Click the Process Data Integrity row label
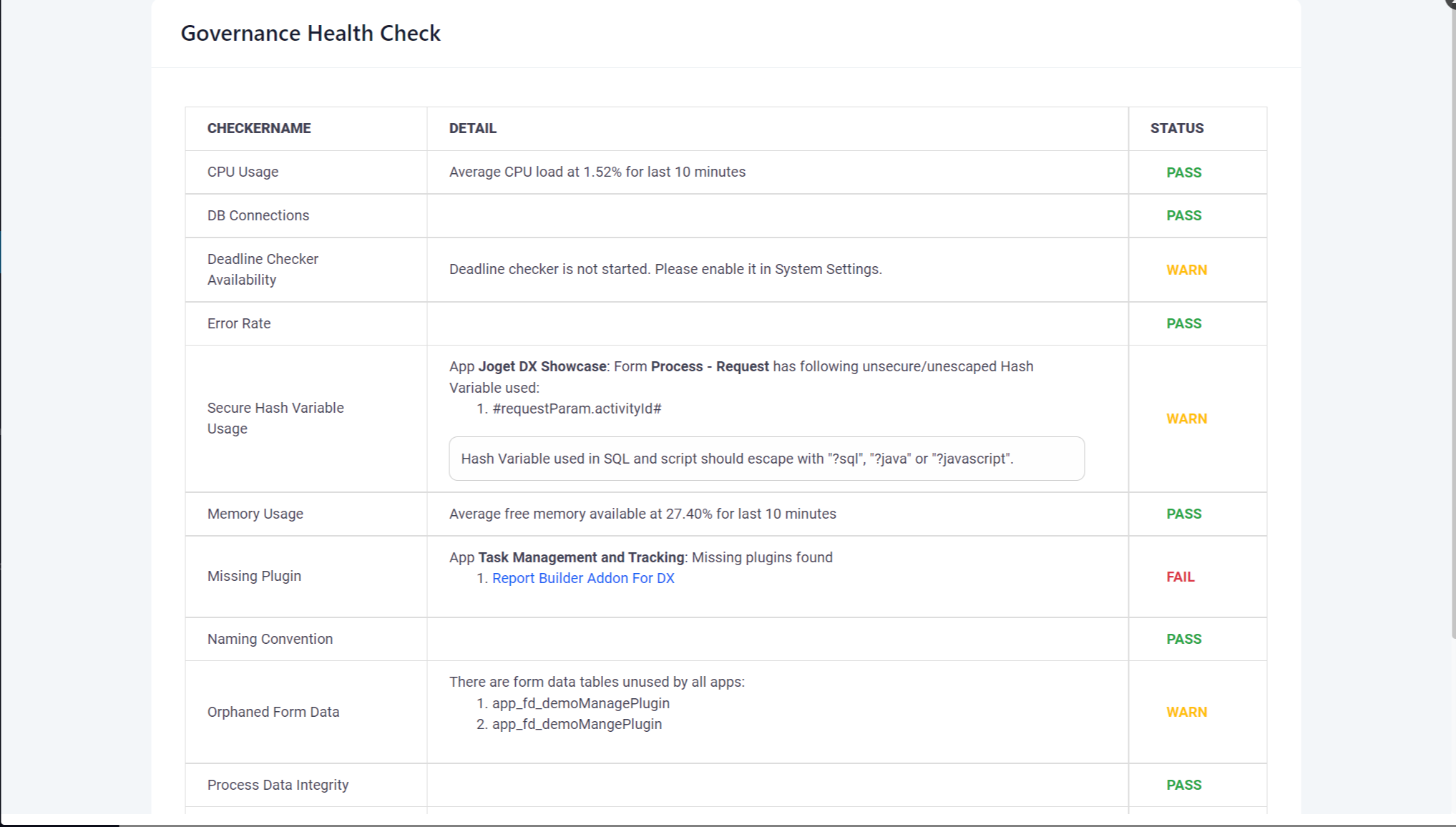Screen dimensions: 1456x827 point(278,785)
